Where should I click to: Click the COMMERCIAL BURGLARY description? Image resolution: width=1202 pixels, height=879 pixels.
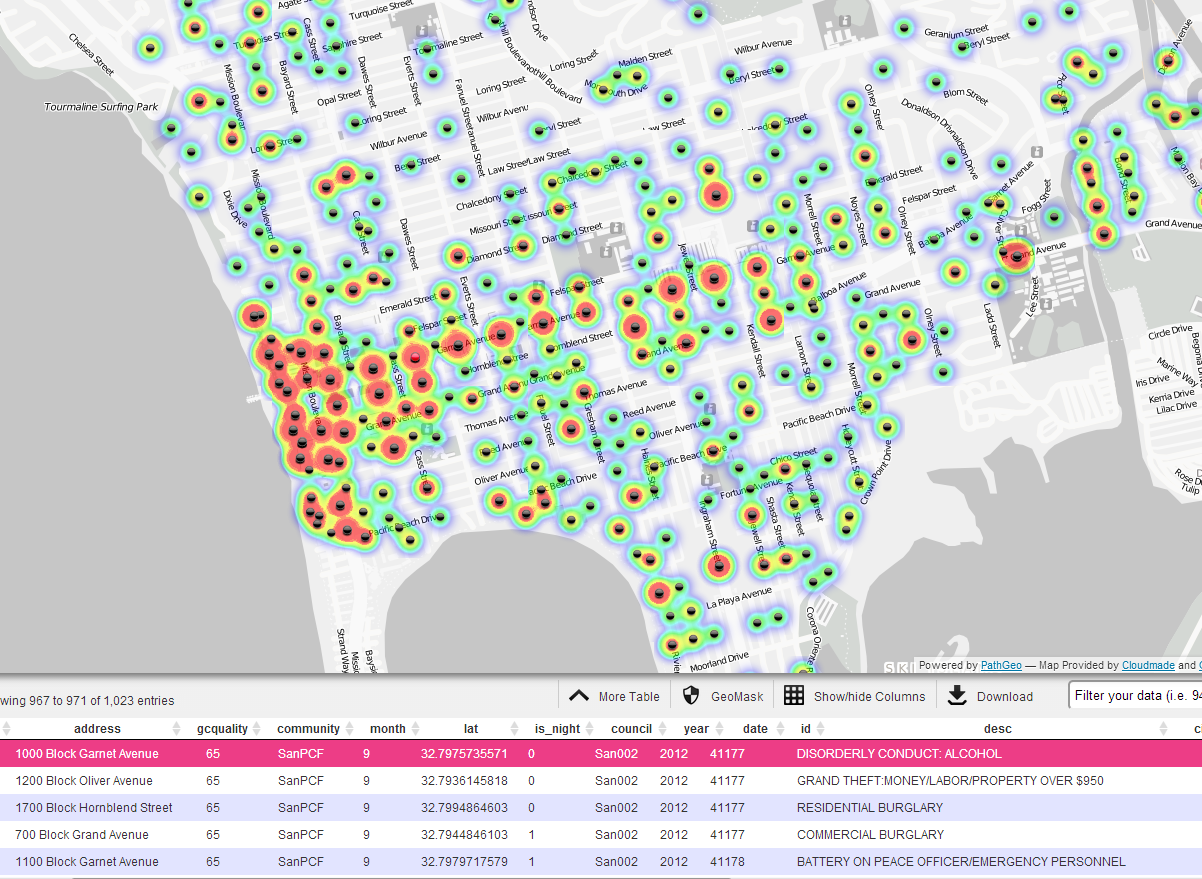tap(870, 835)
